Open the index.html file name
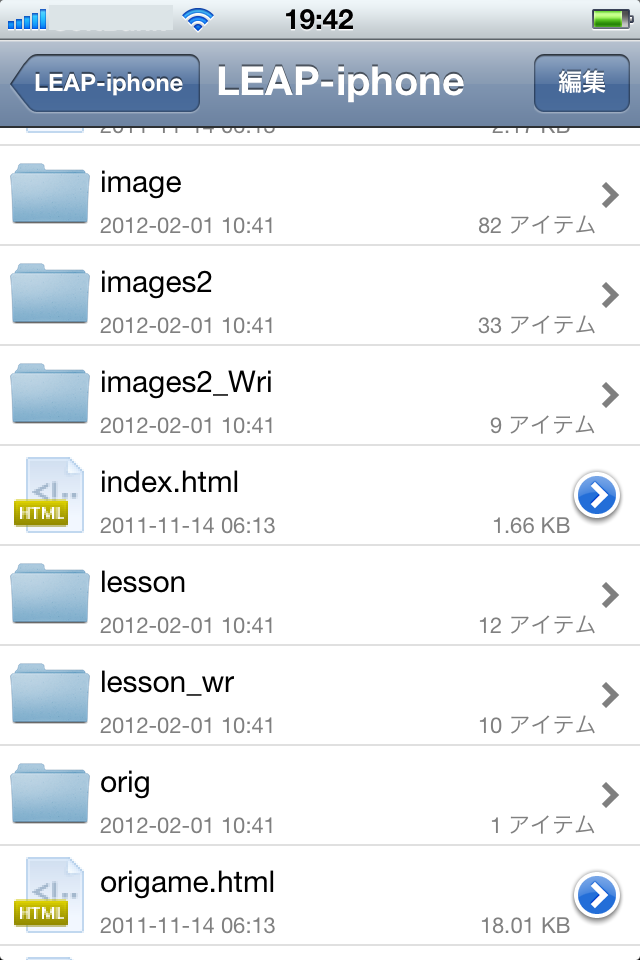 click(170, 482)
